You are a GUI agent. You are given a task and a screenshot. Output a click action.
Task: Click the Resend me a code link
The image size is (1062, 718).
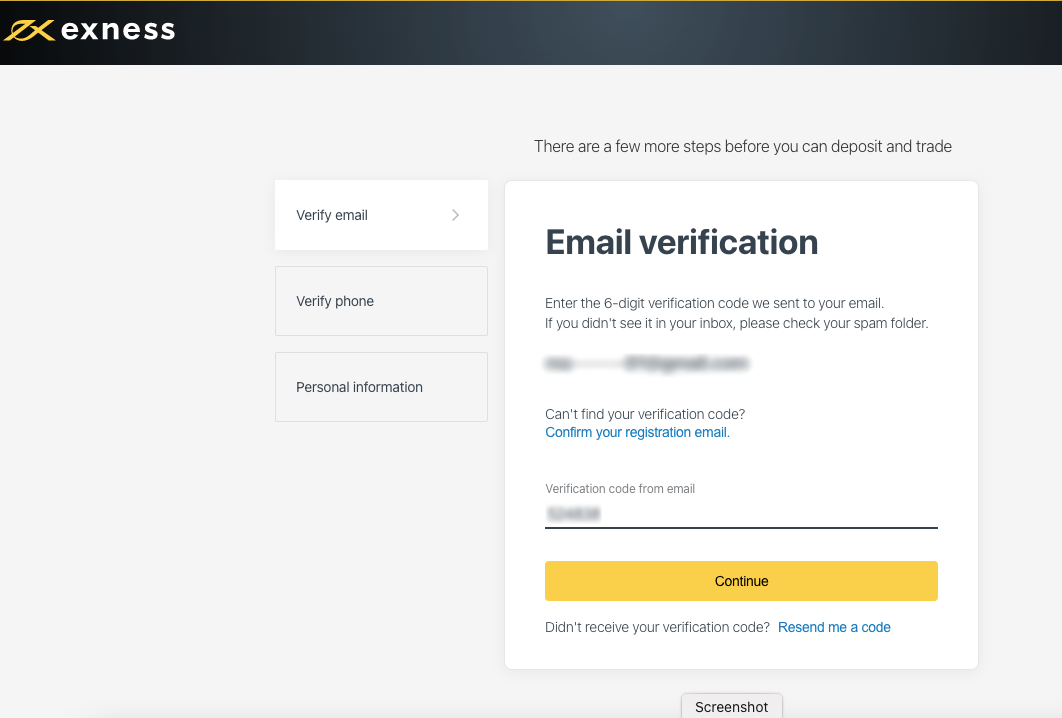pos(834,627)
